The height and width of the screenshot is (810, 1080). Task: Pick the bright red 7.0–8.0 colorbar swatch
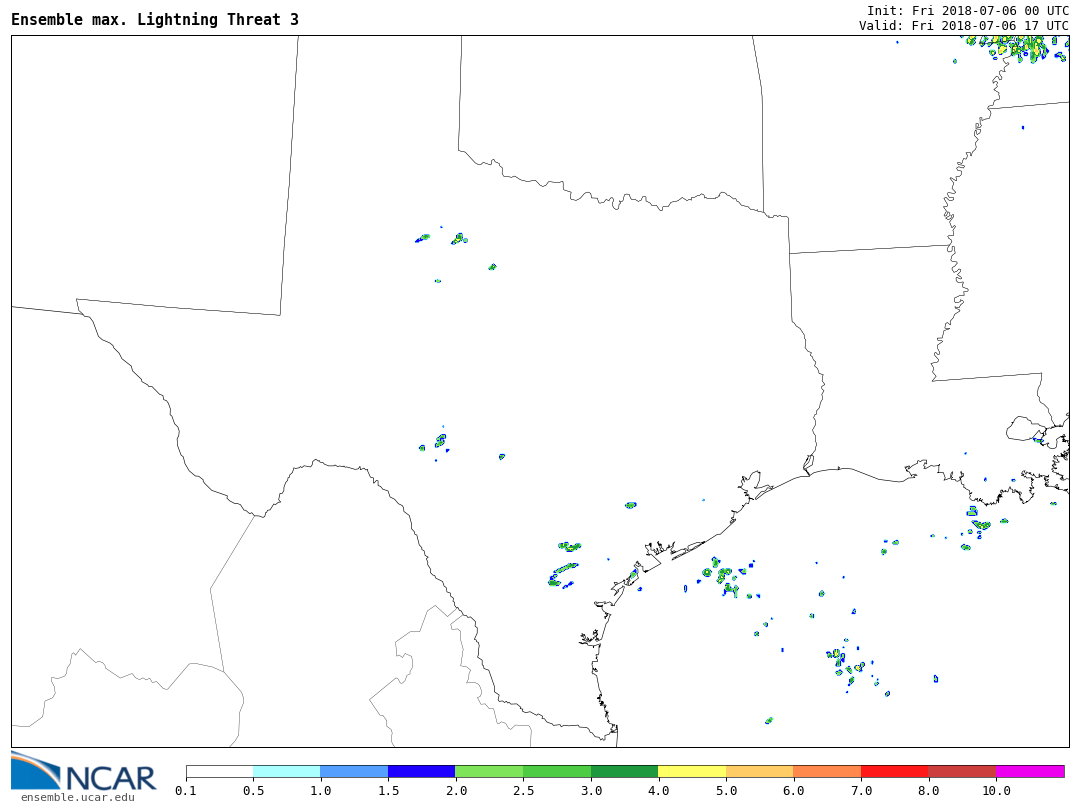coord(894,771)
